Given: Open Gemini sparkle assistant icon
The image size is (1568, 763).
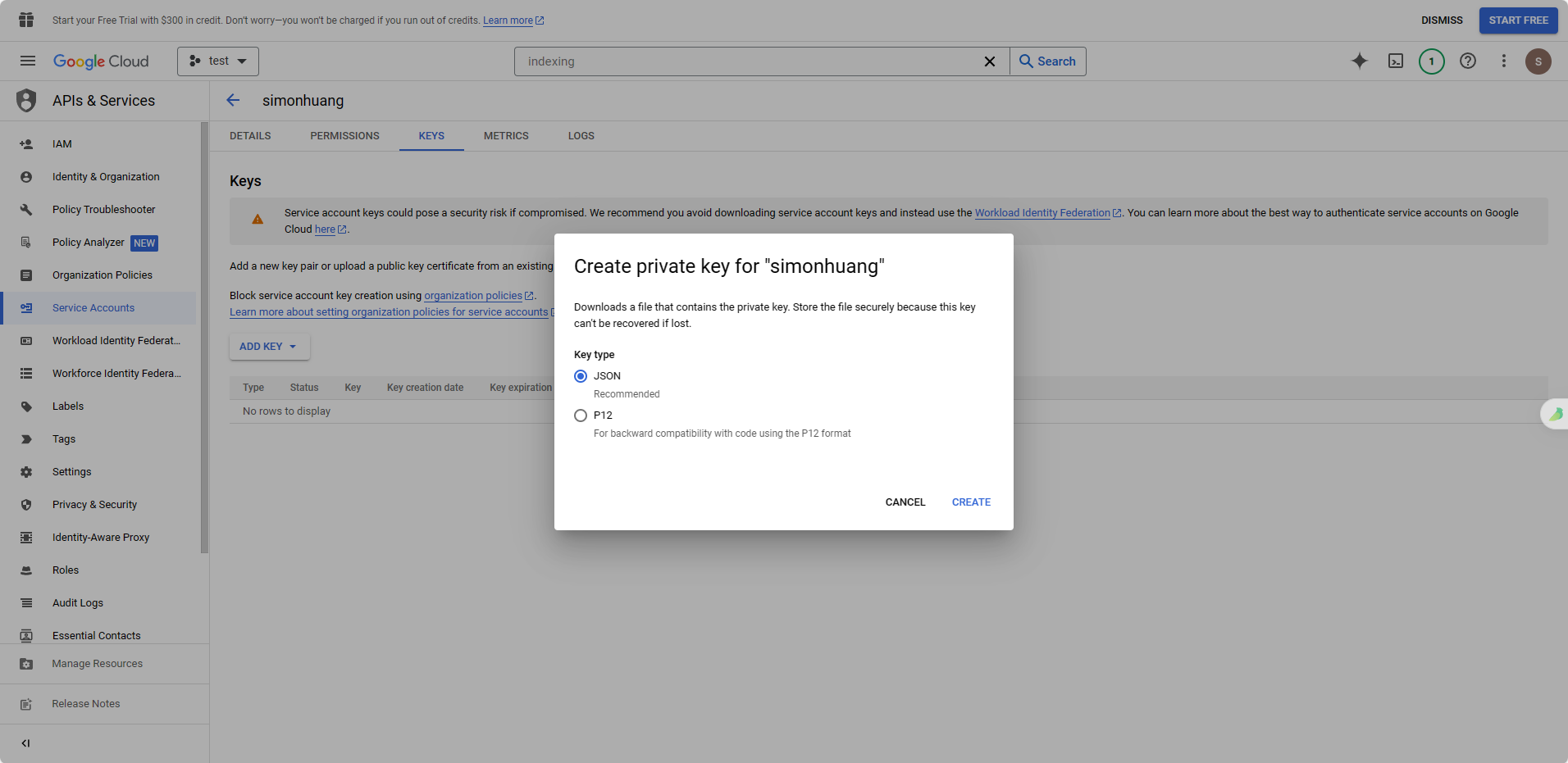Looking at the screenshot, I should pyautogui.click(x=1360, y=61).
